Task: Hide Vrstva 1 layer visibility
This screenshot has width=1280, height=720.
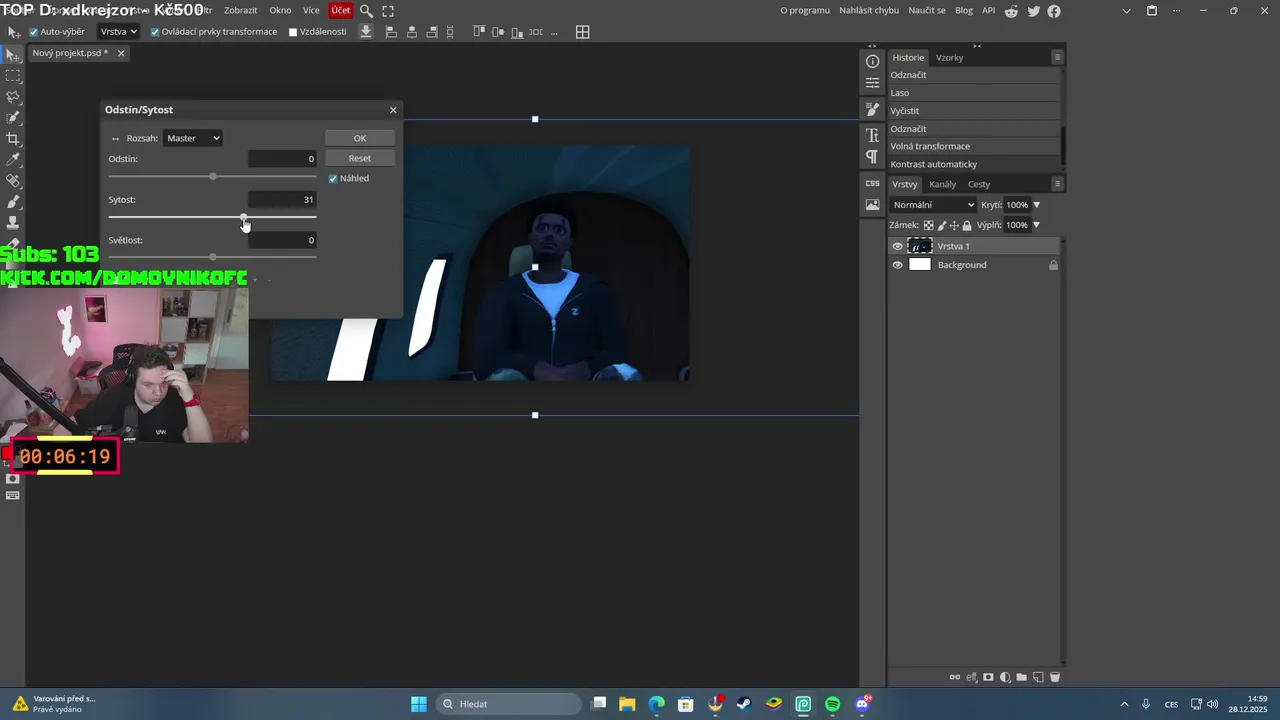Action: pos(897,246)
